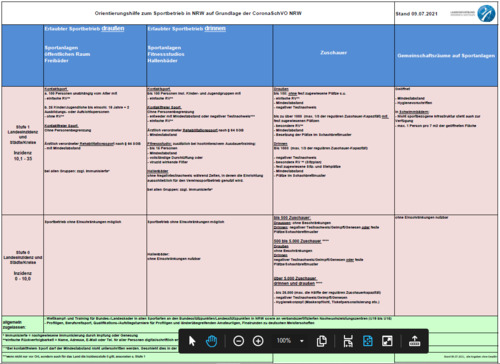The width and height of the screenshot is (500, 364).
Task: Select the arrow selection tool
Action: [x=192, y=341]
